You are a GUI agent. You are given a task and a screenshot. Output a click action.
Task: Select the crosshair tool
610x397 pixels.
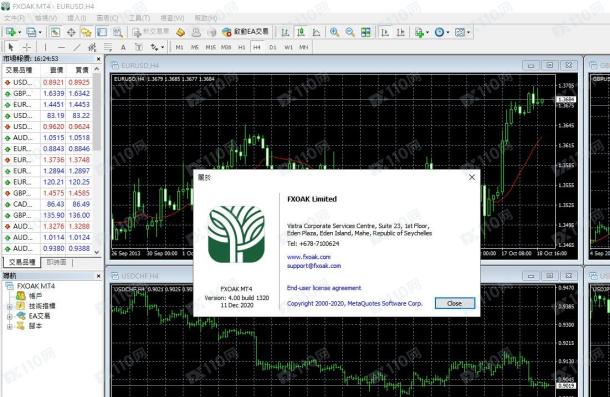tap(26, 47)
